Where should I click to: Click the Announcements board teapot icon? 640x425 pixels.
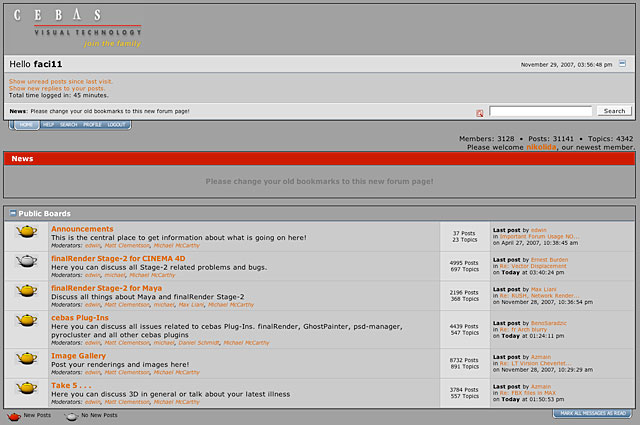click(27, 231)
